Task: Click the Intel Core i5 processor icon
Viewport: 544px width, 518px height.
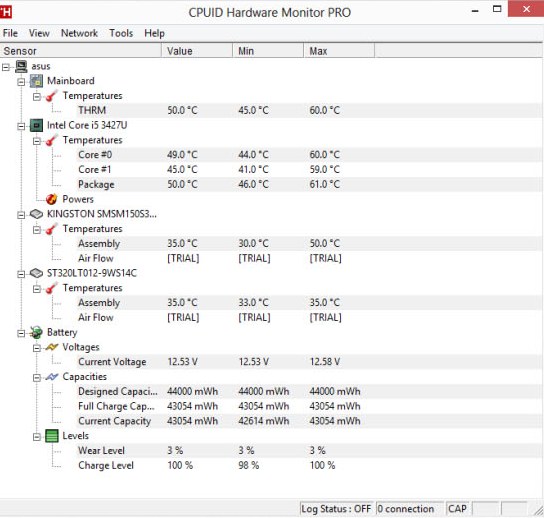Action: 36,125
